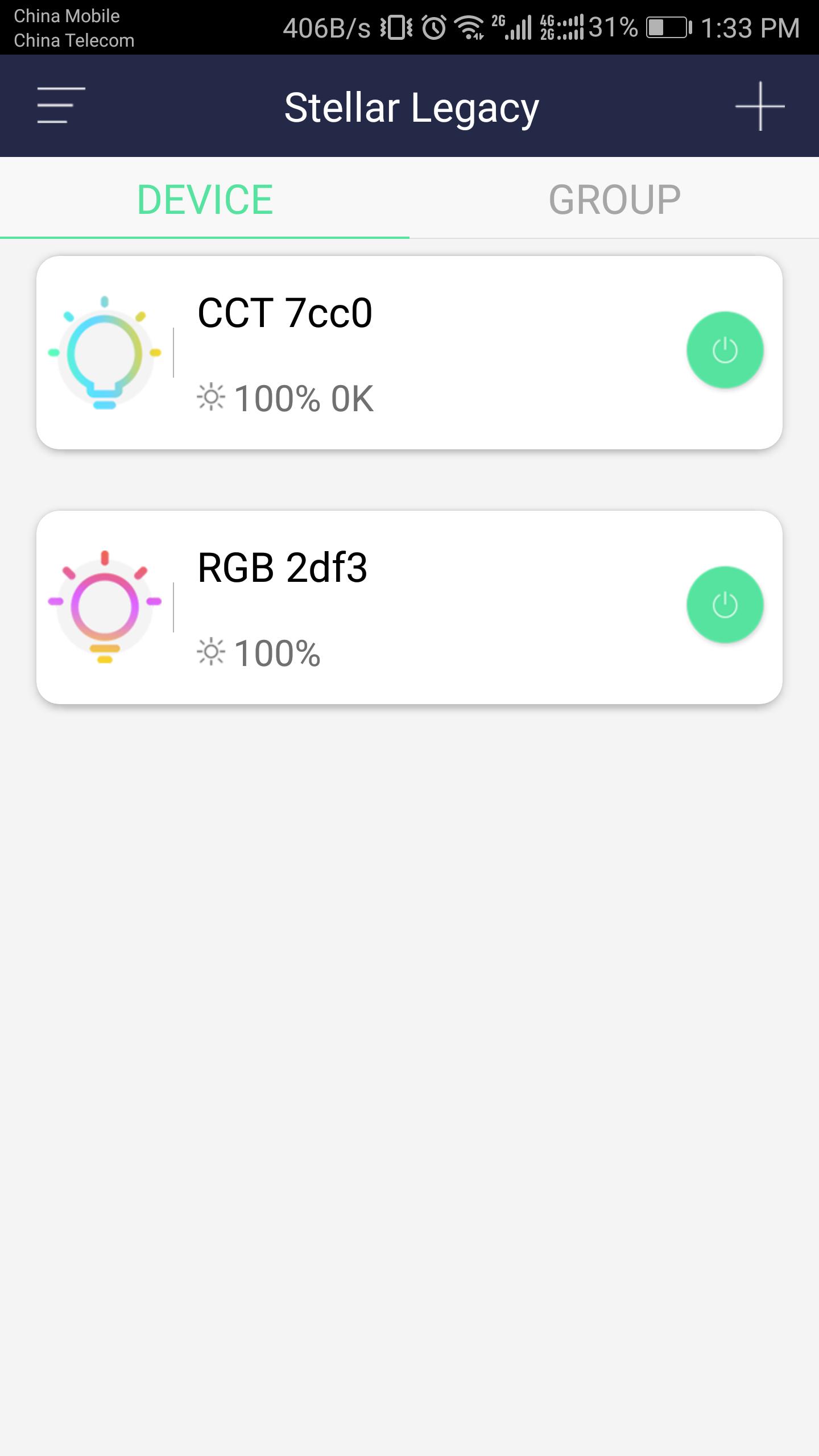Open the hamburger side menu
This screenshot has height=1456, width=819.
(x=61, y=105)
